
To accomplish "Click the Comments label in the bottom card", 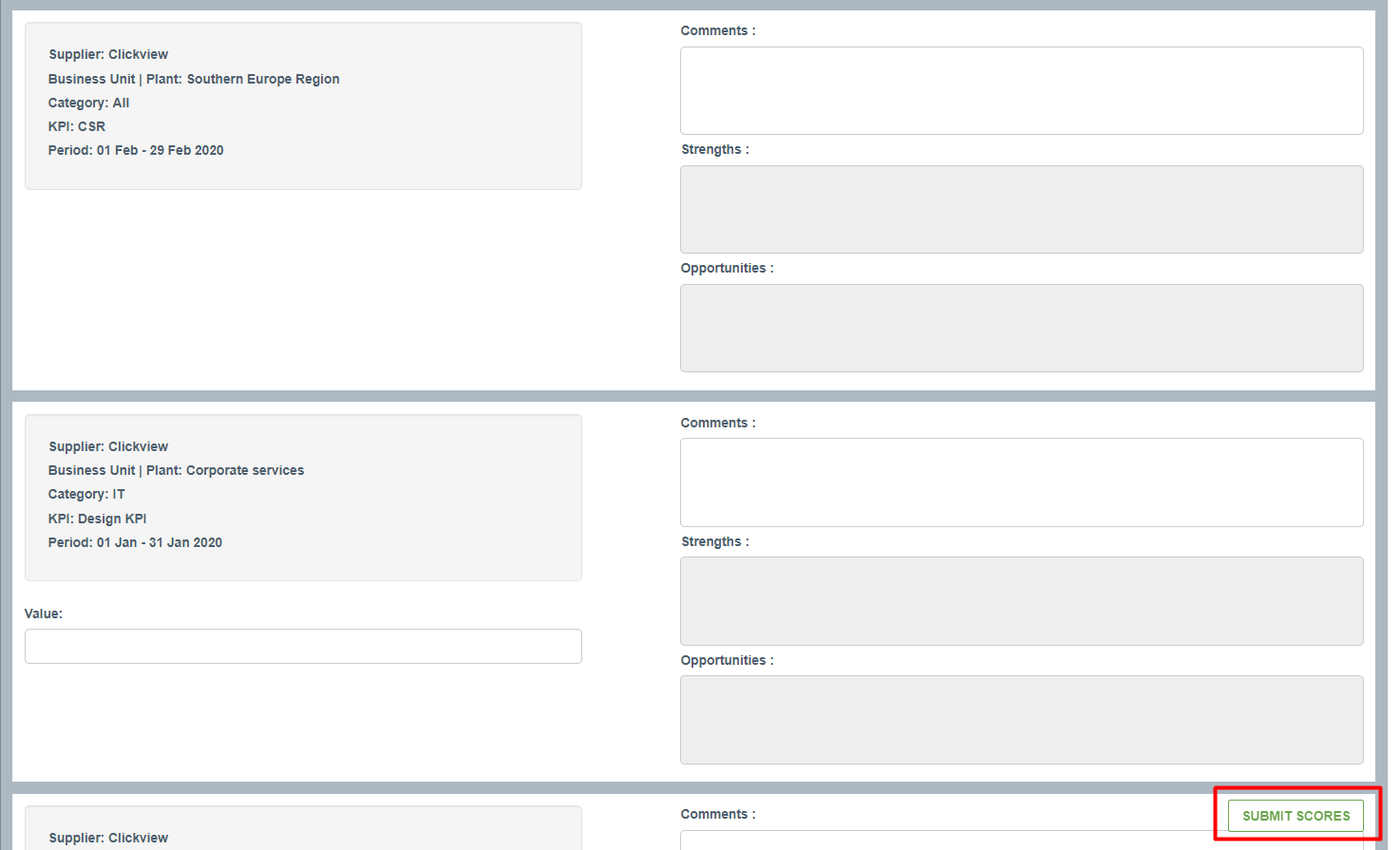I will click(x=717, y=814).
